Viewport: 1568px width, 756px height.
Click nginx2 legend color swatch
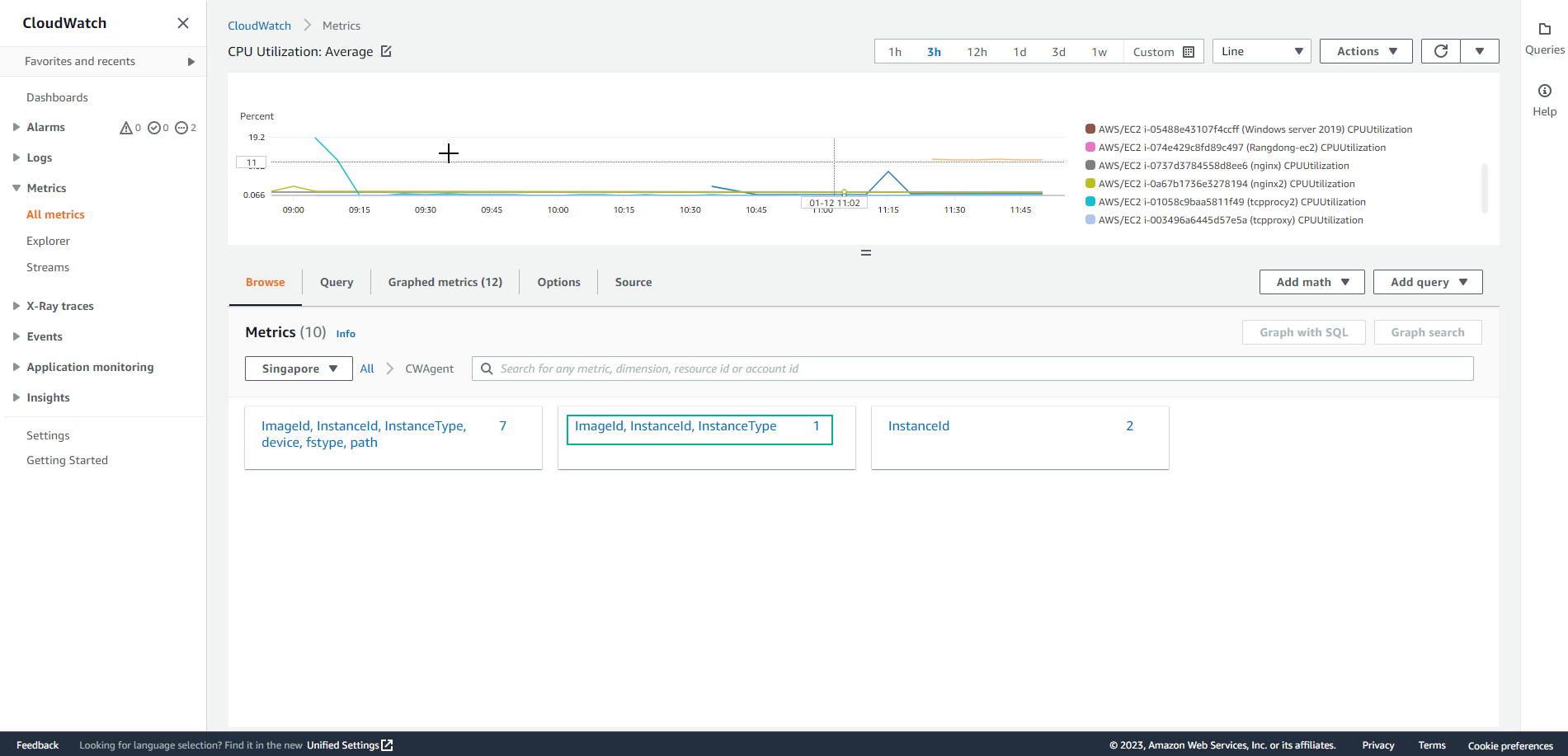[1090, 184]
